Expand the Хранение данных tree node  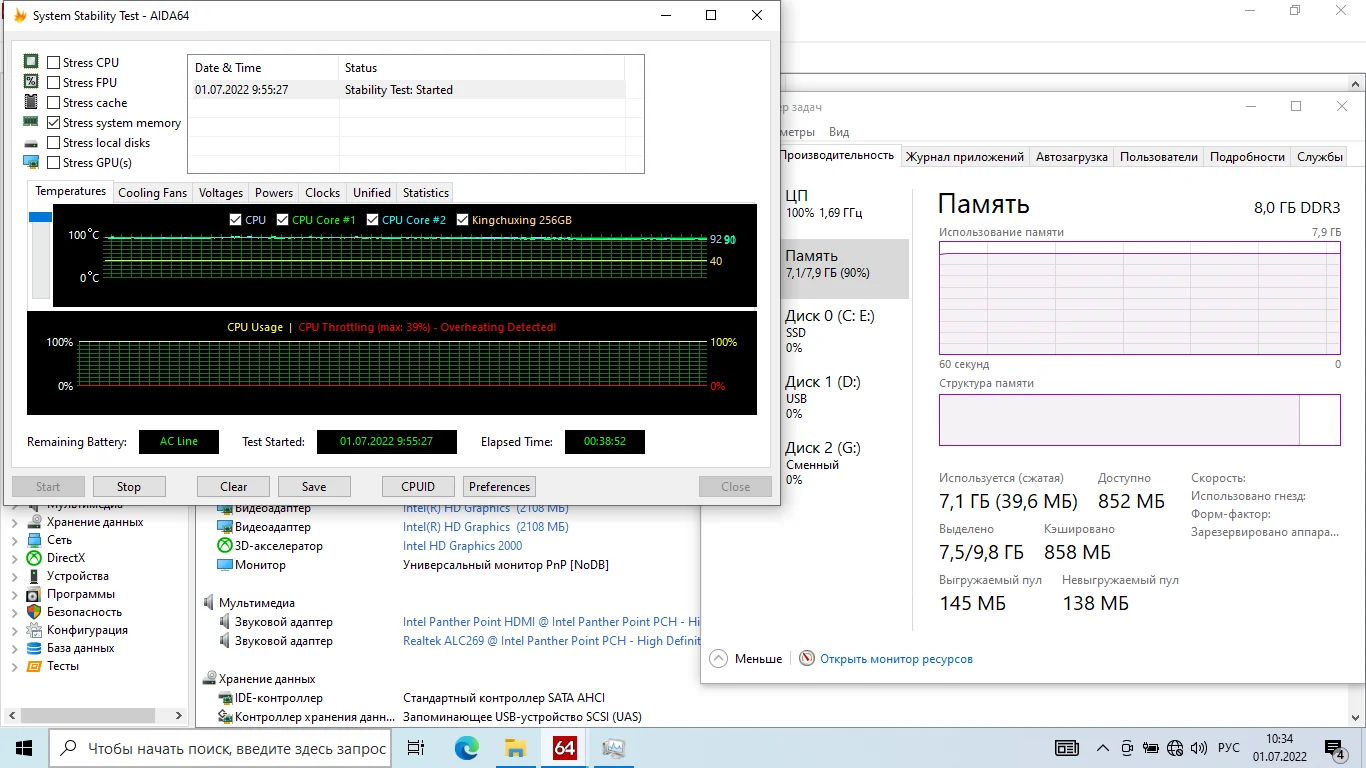click(x=14, y=522)
